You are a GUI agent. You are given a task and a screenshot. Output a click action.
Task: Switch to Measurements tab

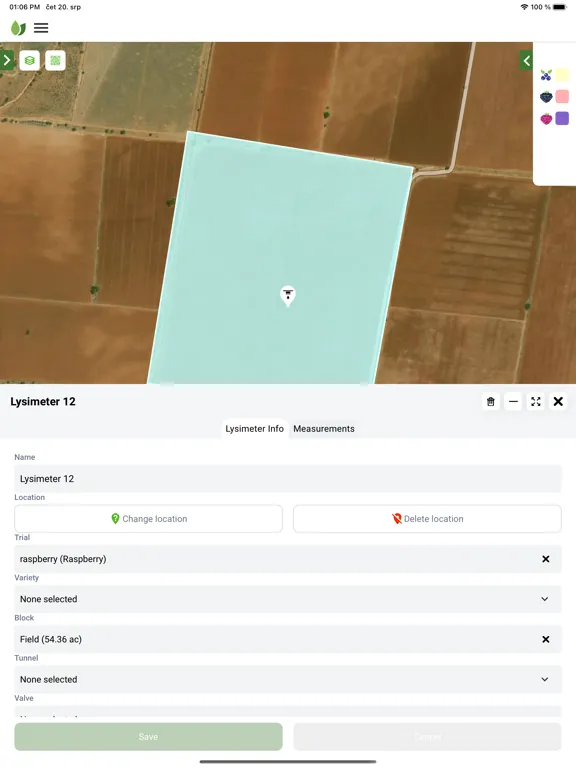[x=324, y=429]
